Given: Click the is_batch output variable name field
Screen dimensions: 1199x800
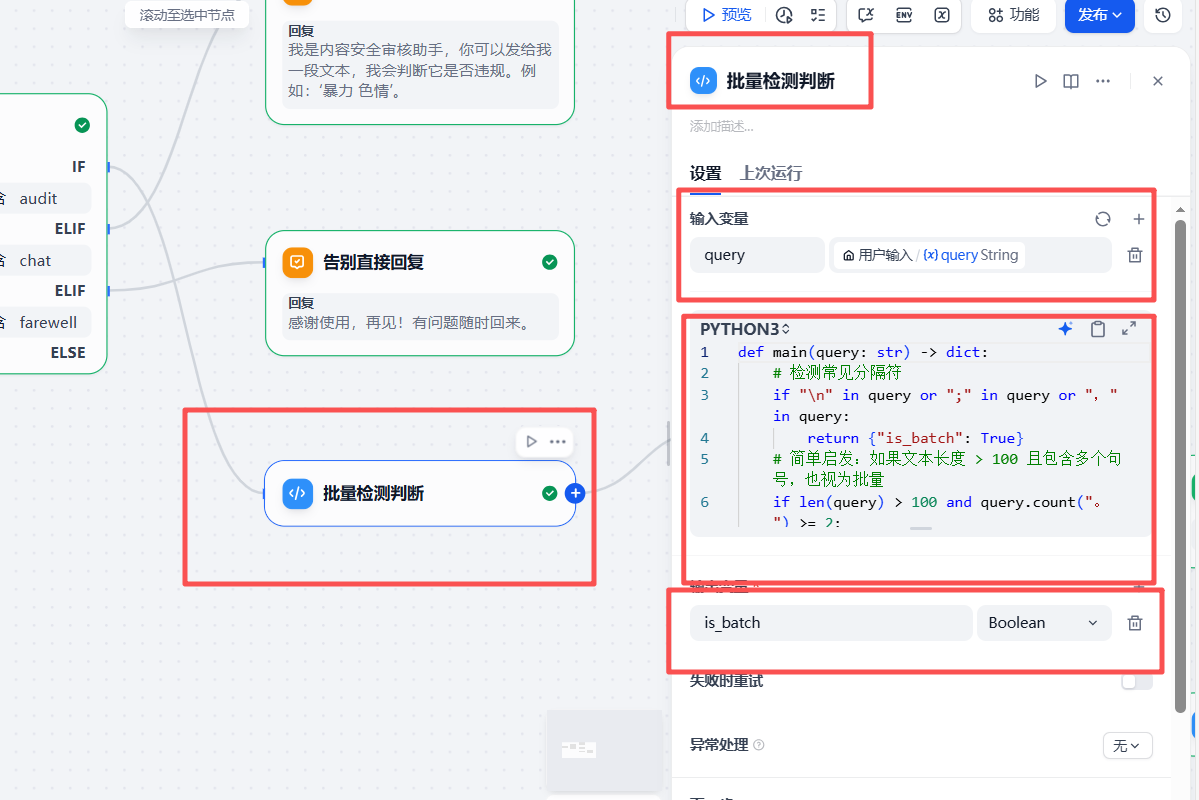Looking at the screenshot, I should (x=831, y=623).
